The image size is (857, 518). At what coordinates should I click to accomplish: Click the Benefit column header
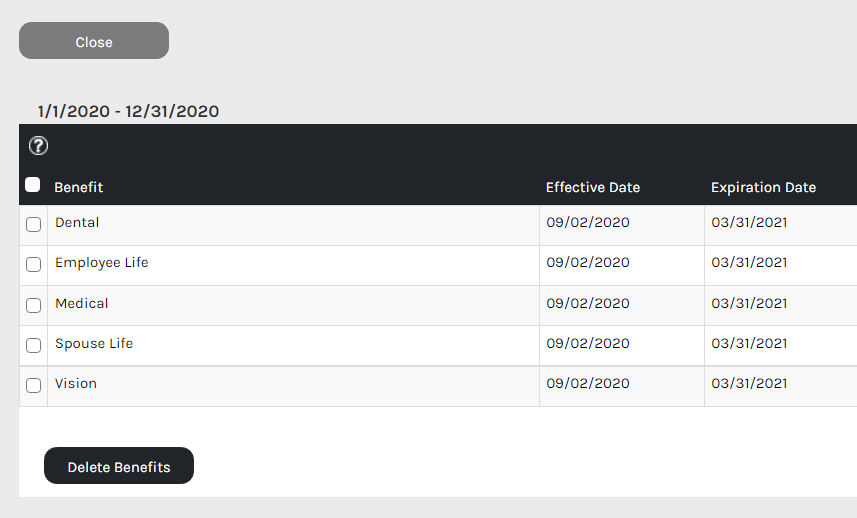point(79,187)
